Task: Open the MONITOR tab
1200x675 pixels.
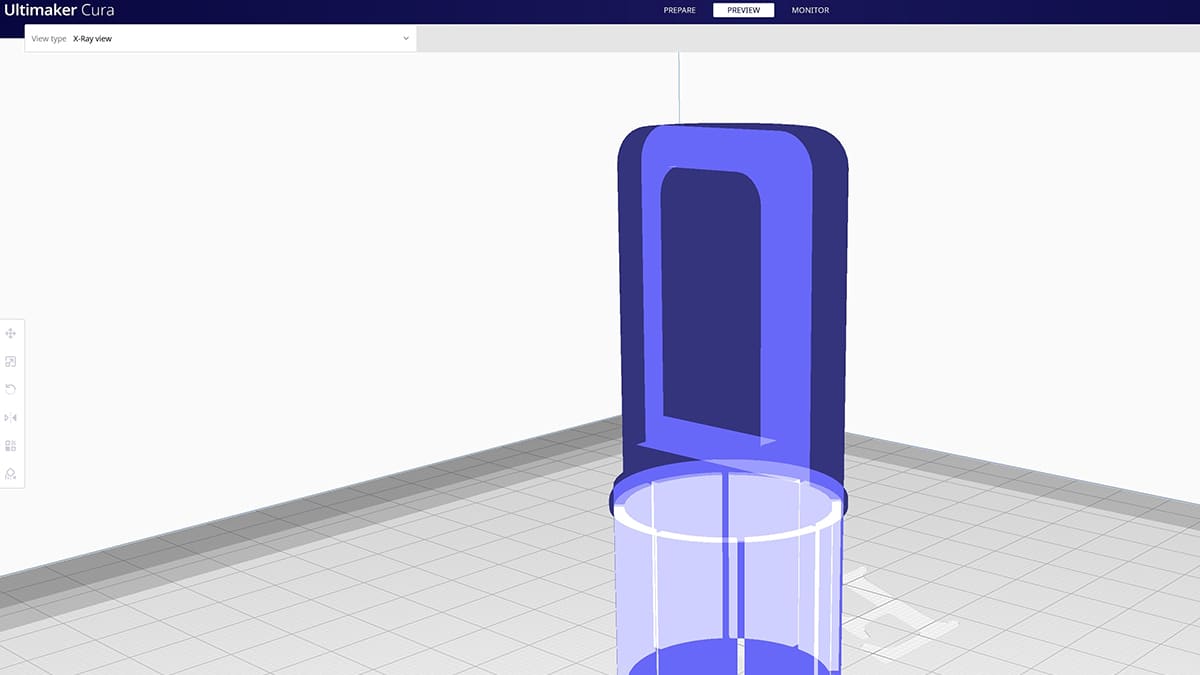Action: (x=809, y=10)
